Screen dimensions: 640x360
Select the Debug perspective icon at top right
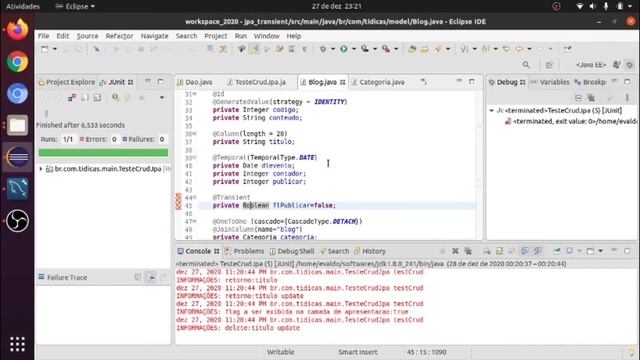pos(630,65)
